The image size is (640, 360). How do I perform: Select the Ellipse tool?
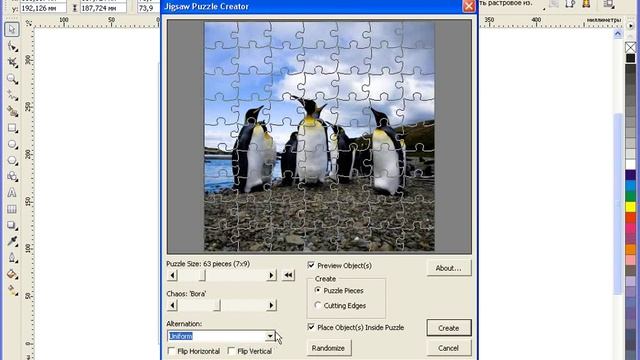point(12,144)
